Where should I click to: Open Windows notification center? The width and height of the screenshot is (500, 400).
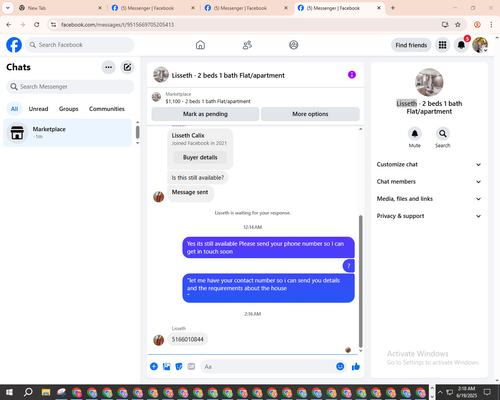click(x=487, y=392)
